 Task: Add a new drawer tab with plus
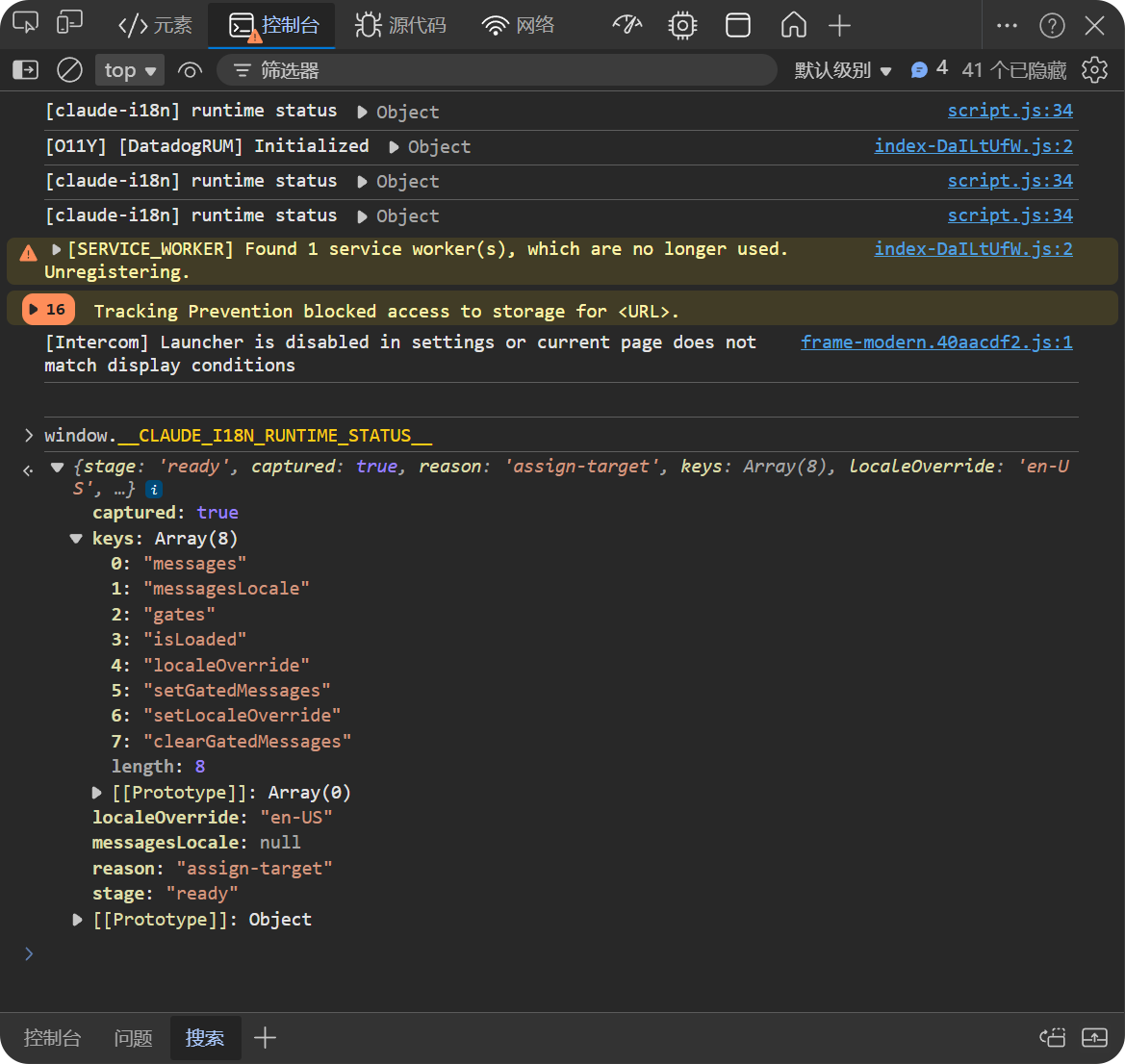[x=264, y=1038]
